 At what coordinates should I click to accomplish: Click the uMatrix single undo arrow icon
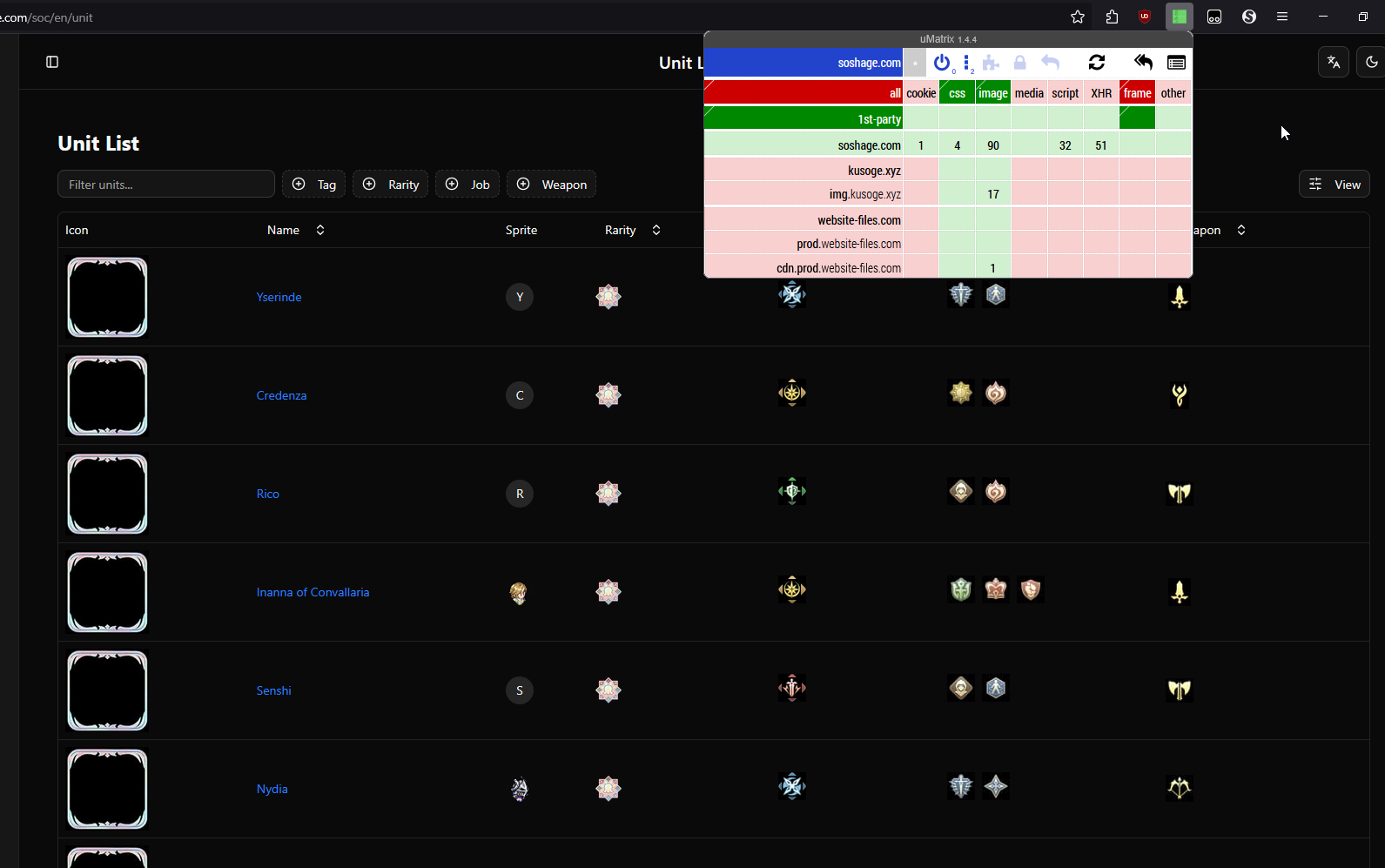(x=1050, y=63)
